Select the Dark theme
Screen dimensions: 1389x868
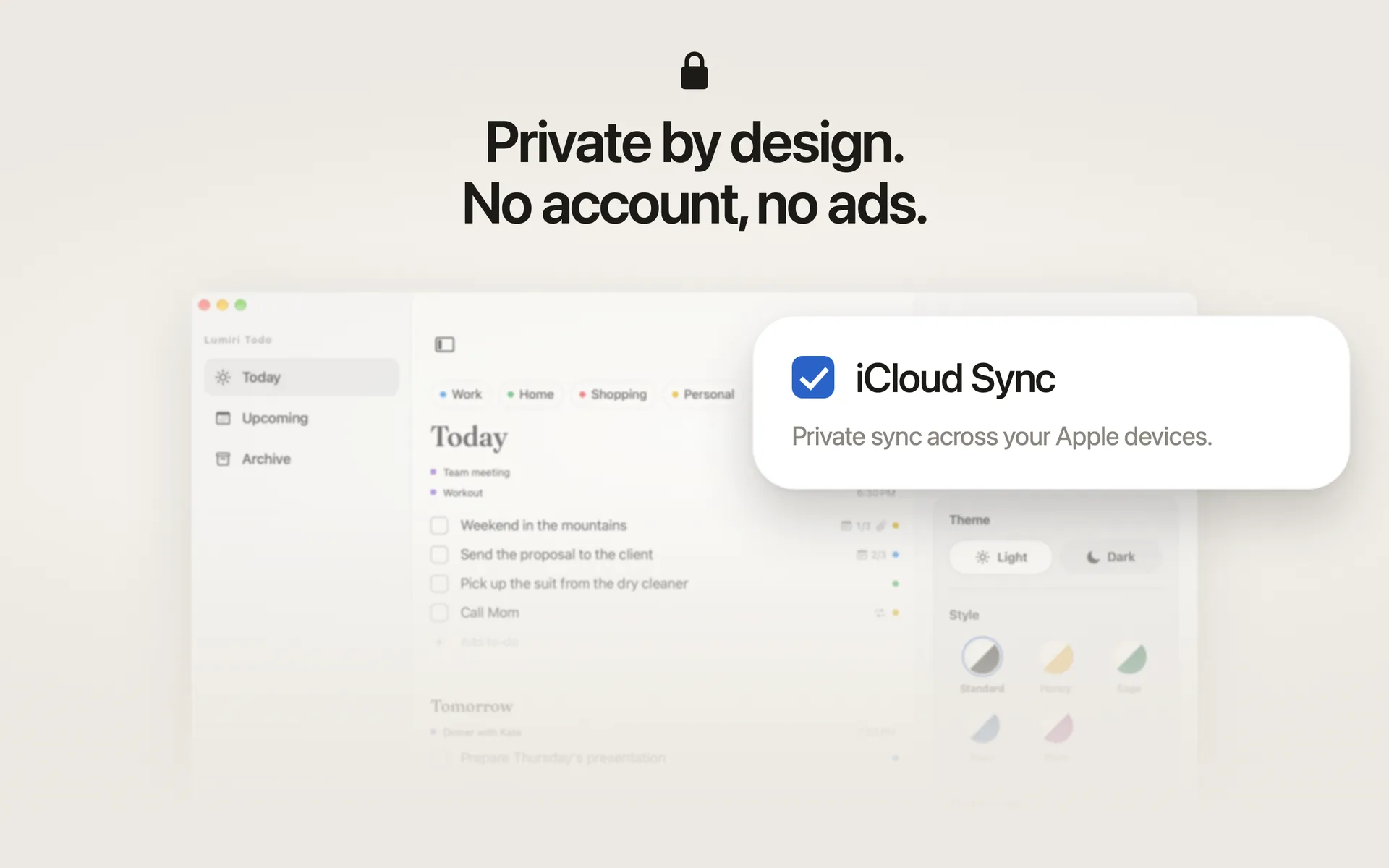pos(1110,557)
